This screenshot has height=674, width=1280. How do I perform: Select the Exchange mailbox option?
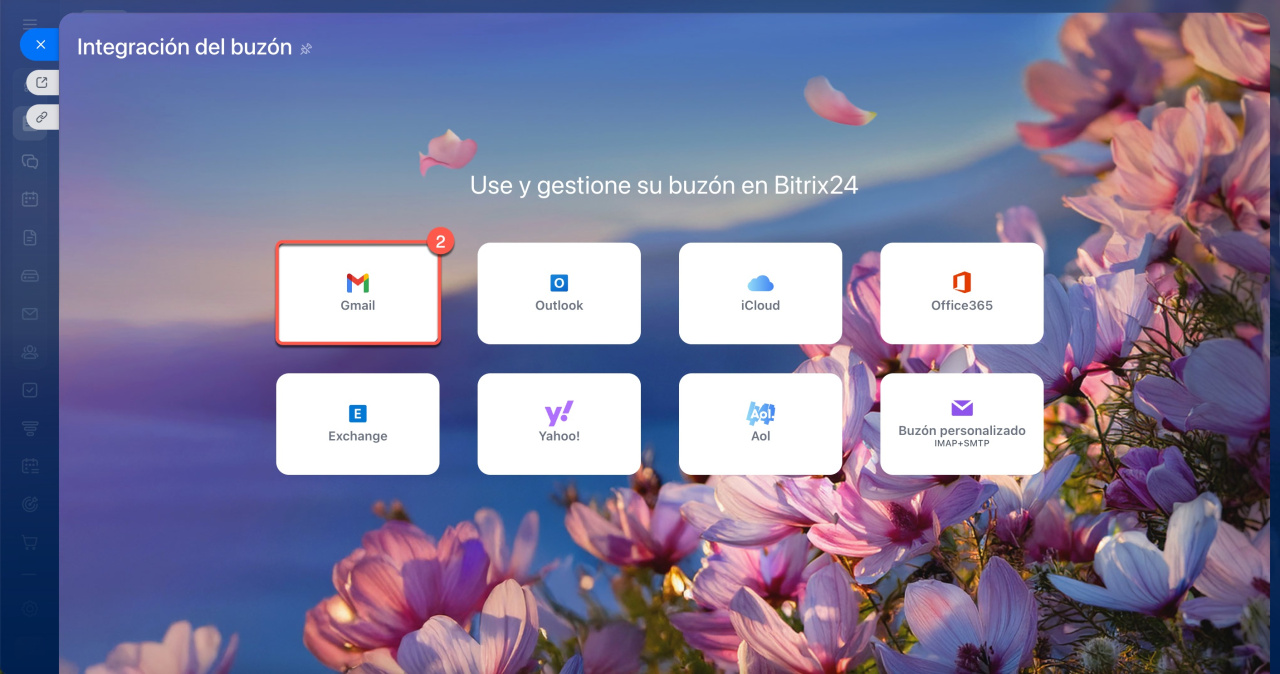[x=357, y=424]
